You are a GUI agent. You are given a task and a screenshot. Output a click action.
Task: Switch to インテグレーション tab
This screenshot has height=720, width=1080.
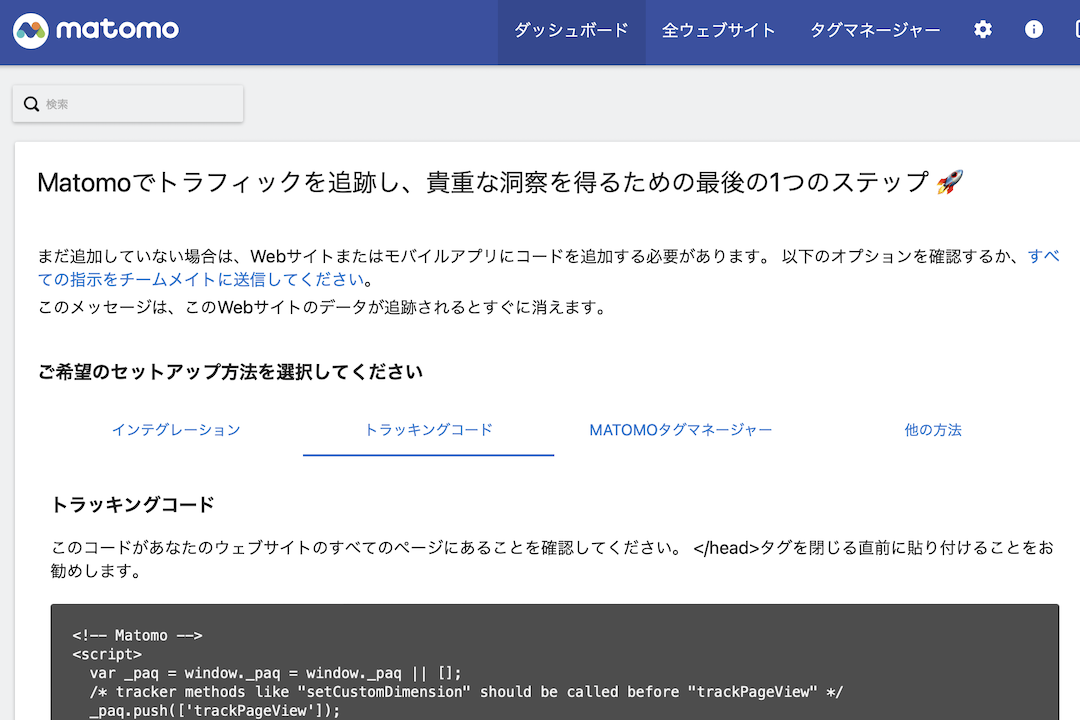pos(176,430)
